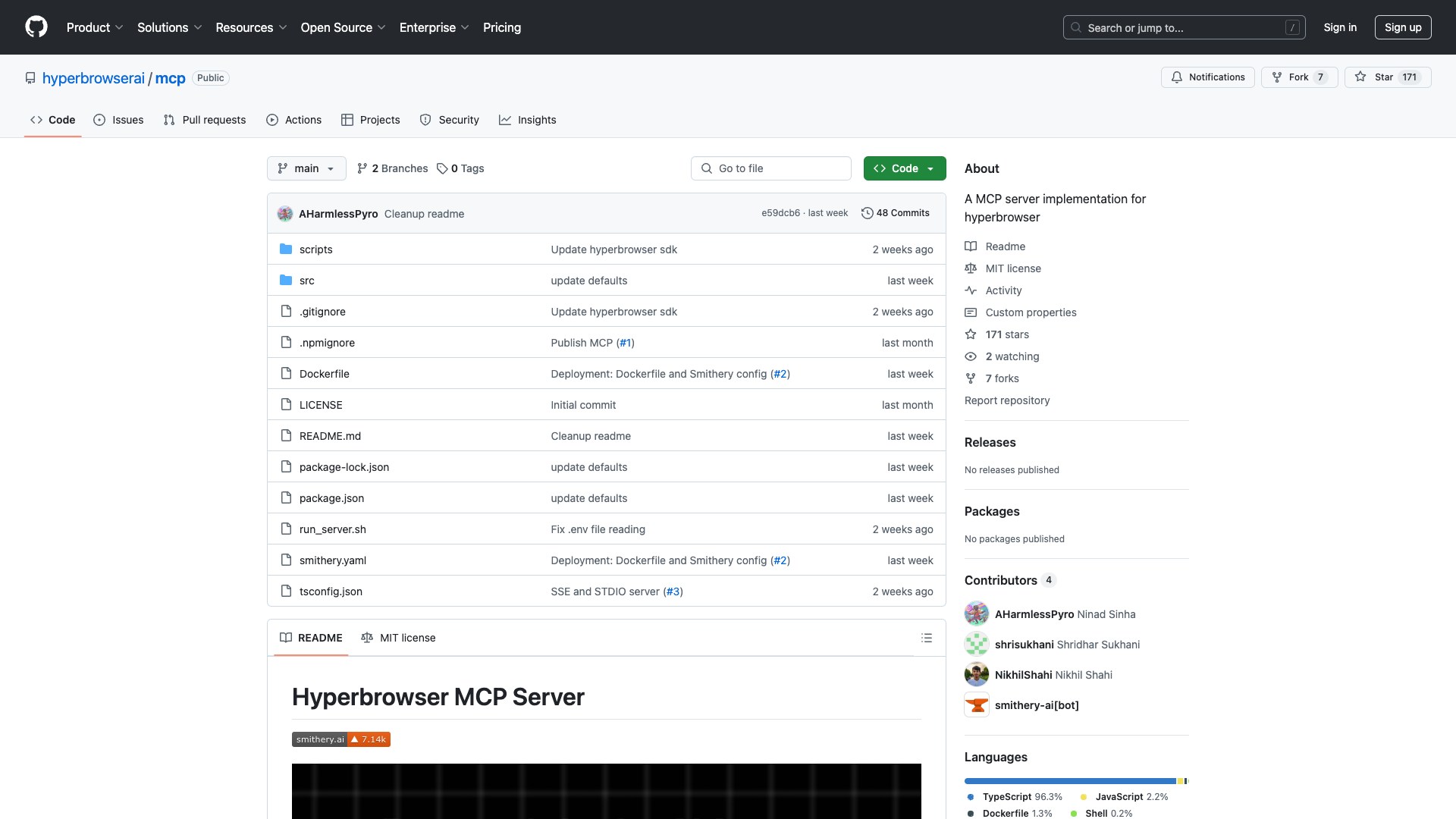
Task: Click inside the Go to file field
Action: (770, 168)
